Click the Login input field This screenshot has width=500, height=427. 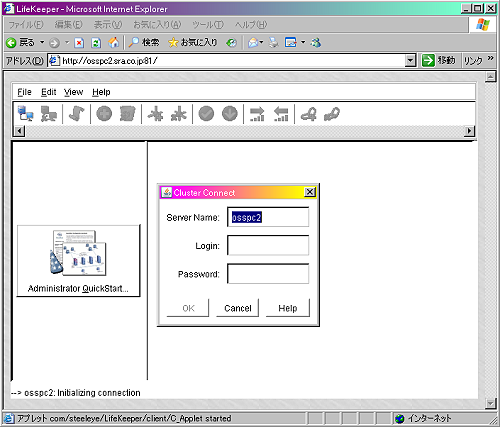(268, 245)
